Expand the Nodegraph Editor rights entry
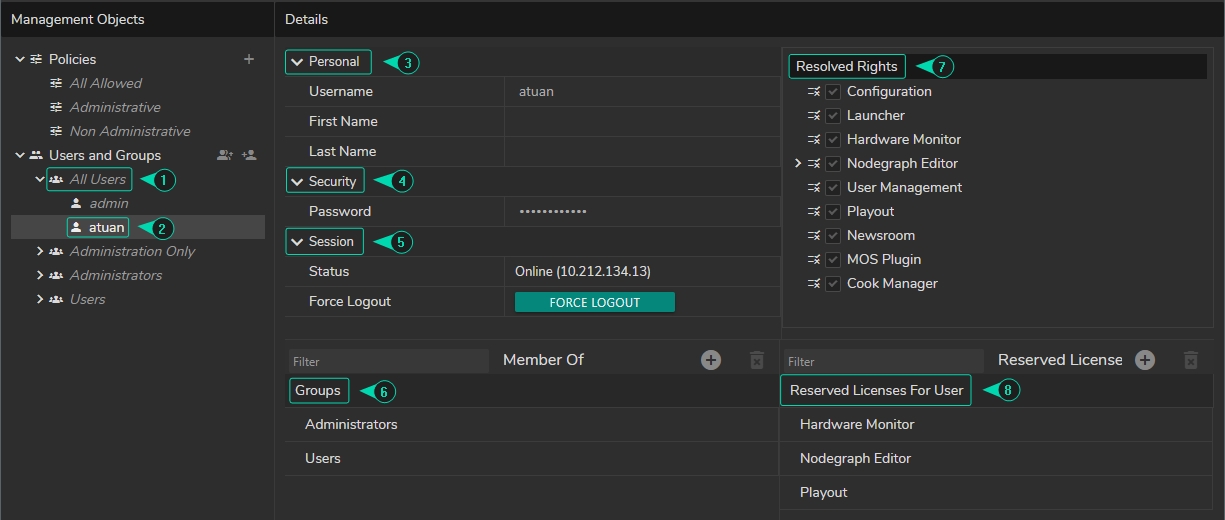The height and width of the screenshot is (520, 1225). [x=798, y=163]
